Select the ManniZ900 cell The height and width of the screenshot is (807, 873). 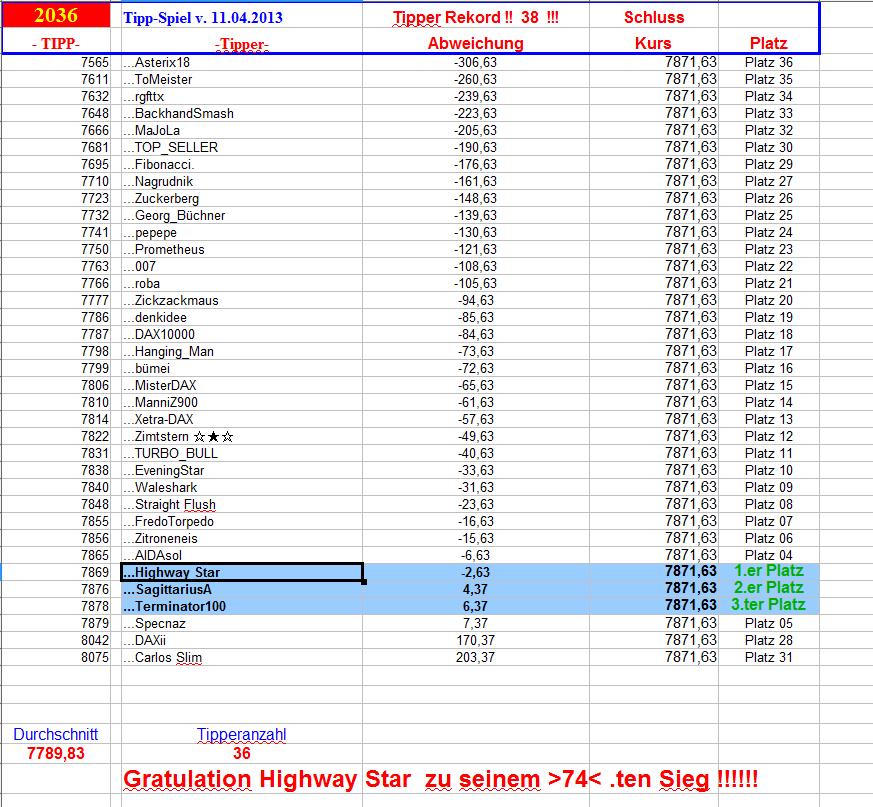coord(242,403)
